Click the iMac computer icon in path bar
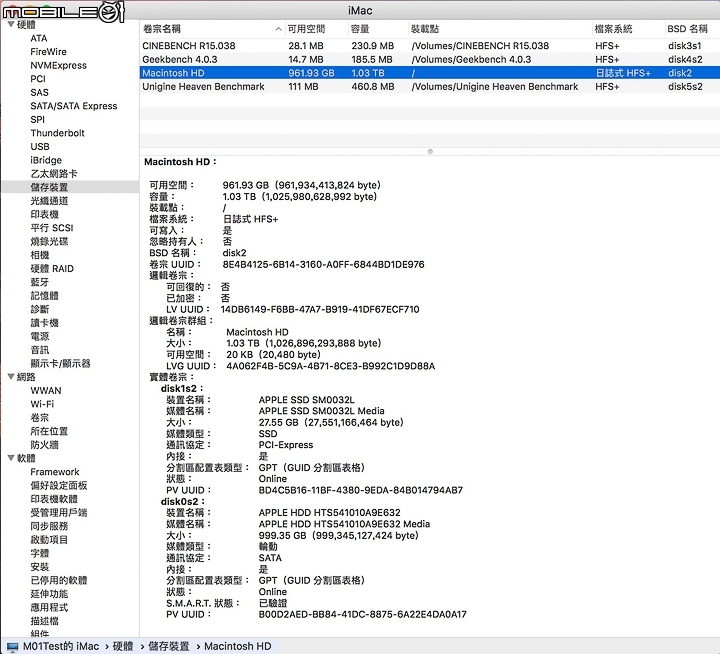 click(13, 647)
